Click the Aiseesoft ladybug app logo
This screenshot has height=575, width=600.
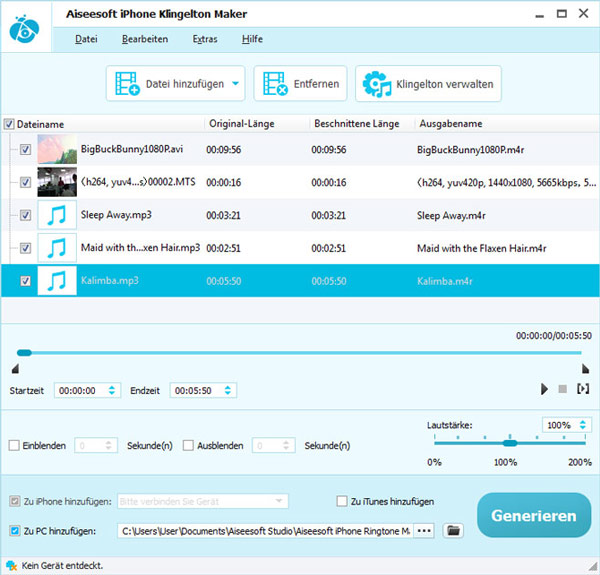click(x=24, y=29)
